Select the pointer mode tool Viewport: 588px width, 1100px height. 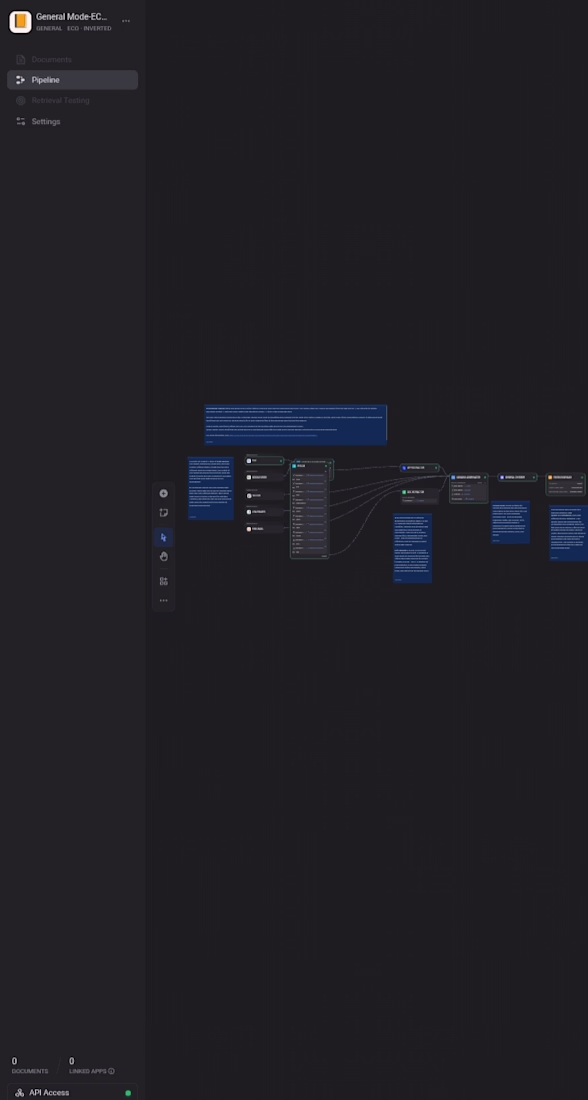(163, 537)
